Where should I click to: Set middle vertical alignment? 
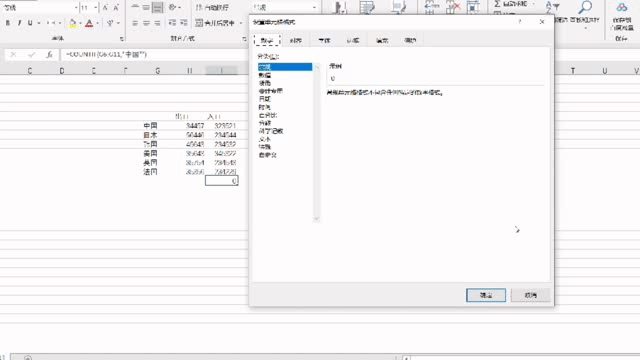point(146,7)
